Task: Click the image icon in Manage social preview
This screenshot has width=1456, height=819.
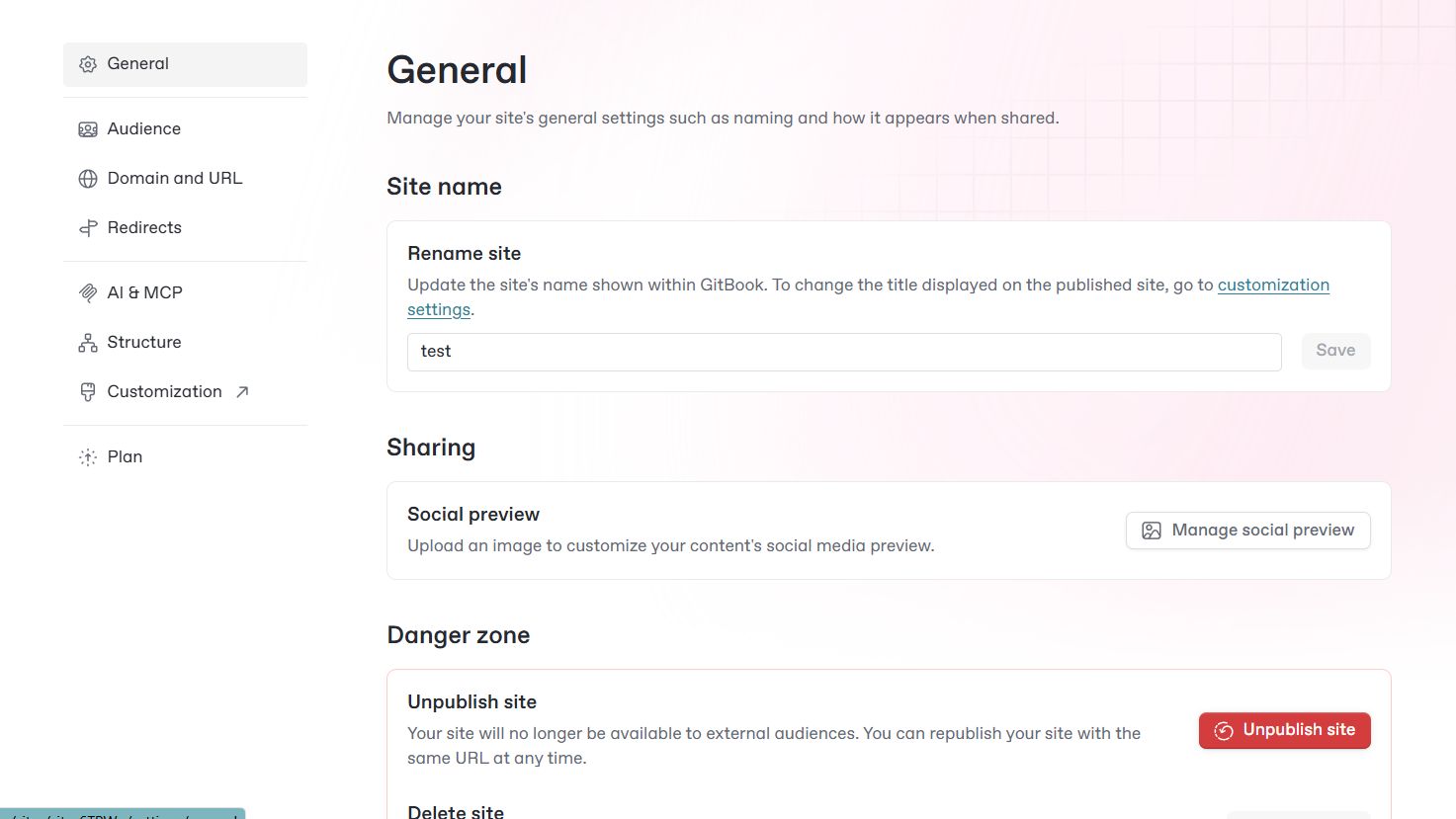Action: pyautogui.click(x=1152, y=531)
